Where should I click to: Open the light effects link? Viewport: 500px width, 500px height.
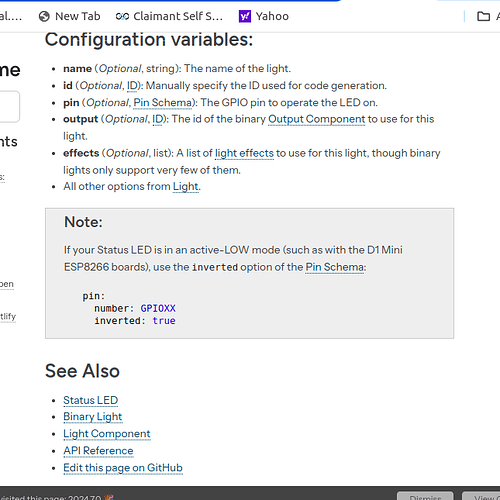coord(244,153)
